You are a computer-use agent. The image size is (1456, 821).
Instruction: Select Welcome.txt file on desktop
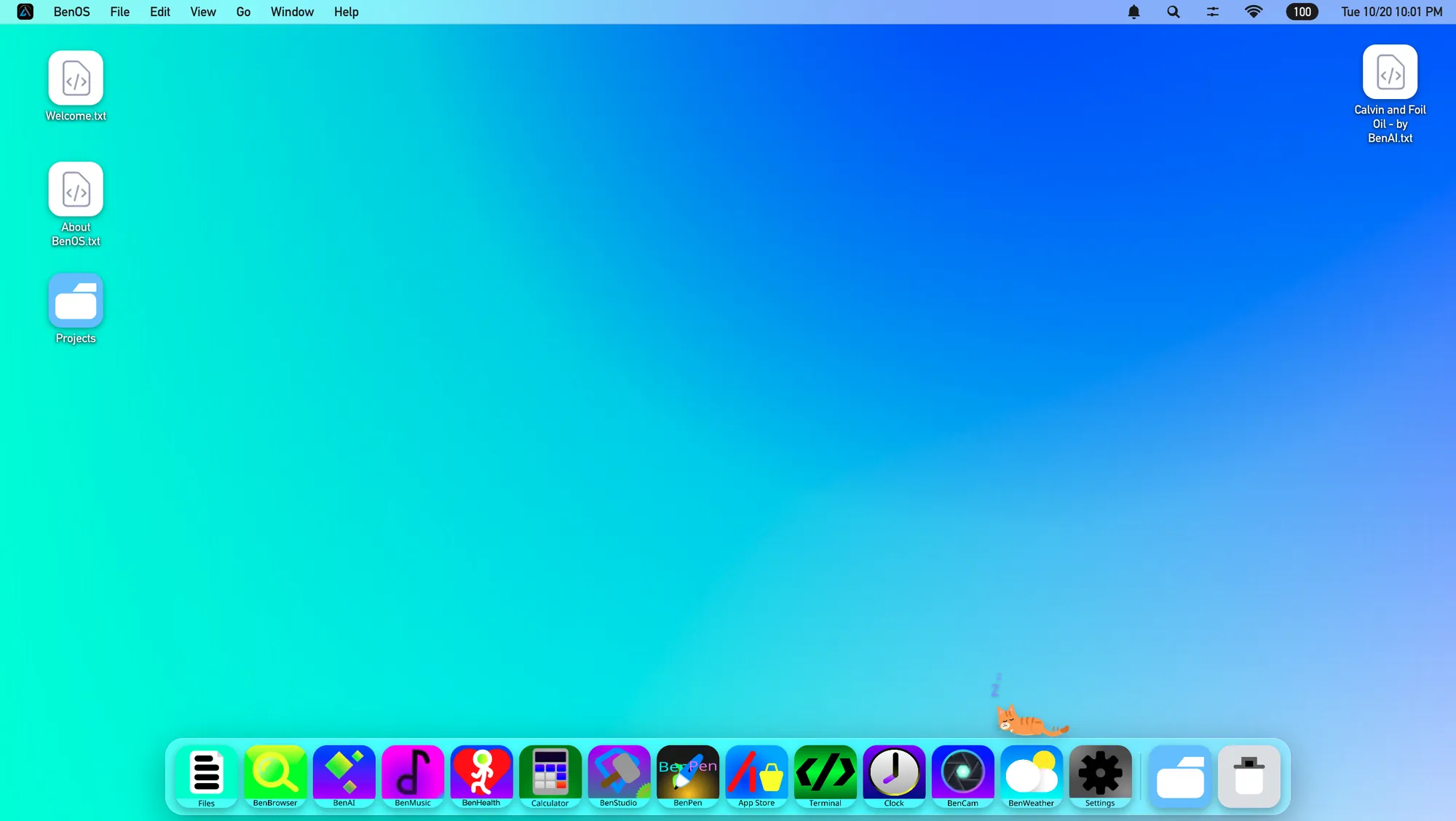(76, 86)
